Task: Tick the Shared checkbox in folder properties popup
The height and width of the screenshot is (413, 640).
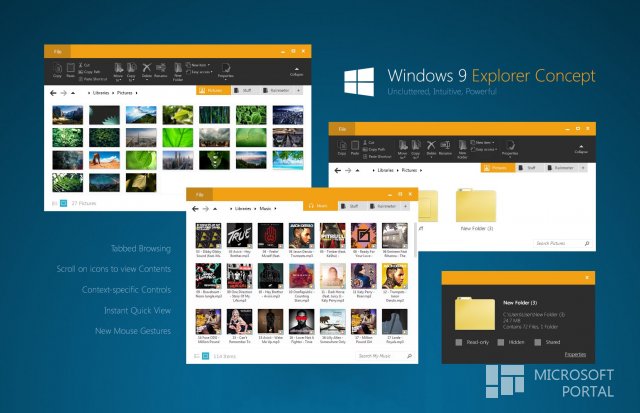Action: 538,342
